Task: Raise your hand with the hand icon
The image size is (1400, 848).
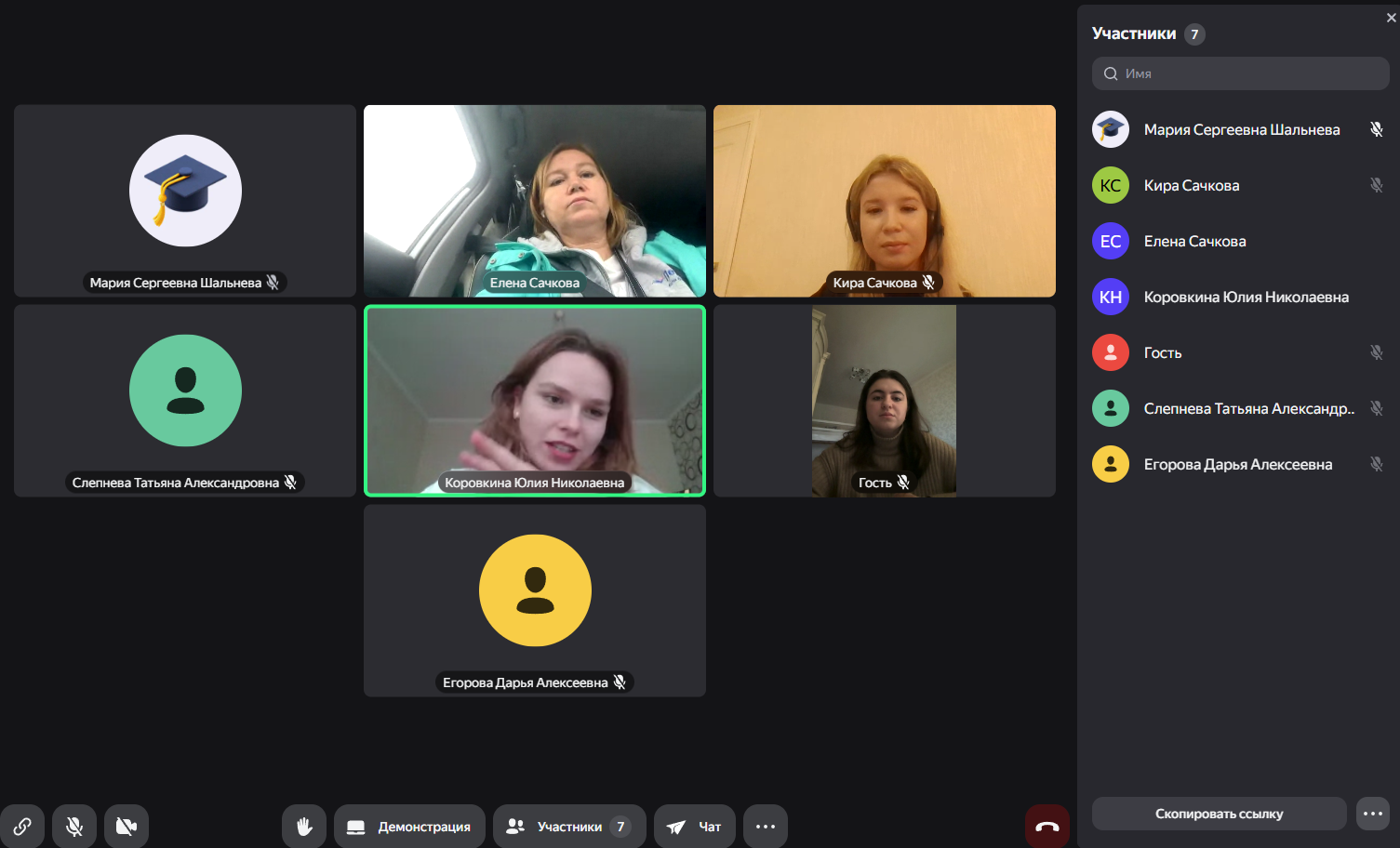Action: pyautogui.click(x=304, y=827)
